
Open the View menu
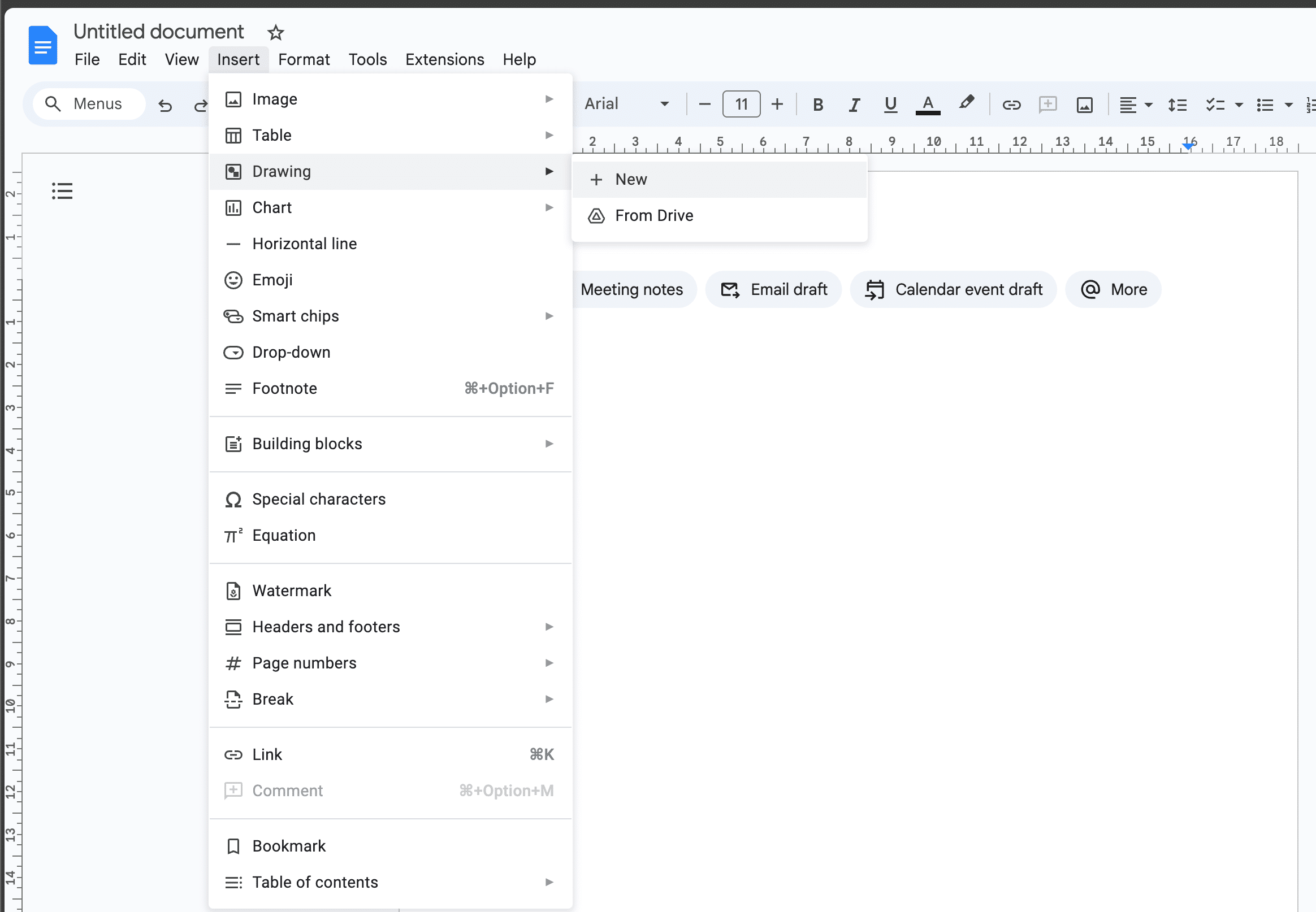[182, 59]
